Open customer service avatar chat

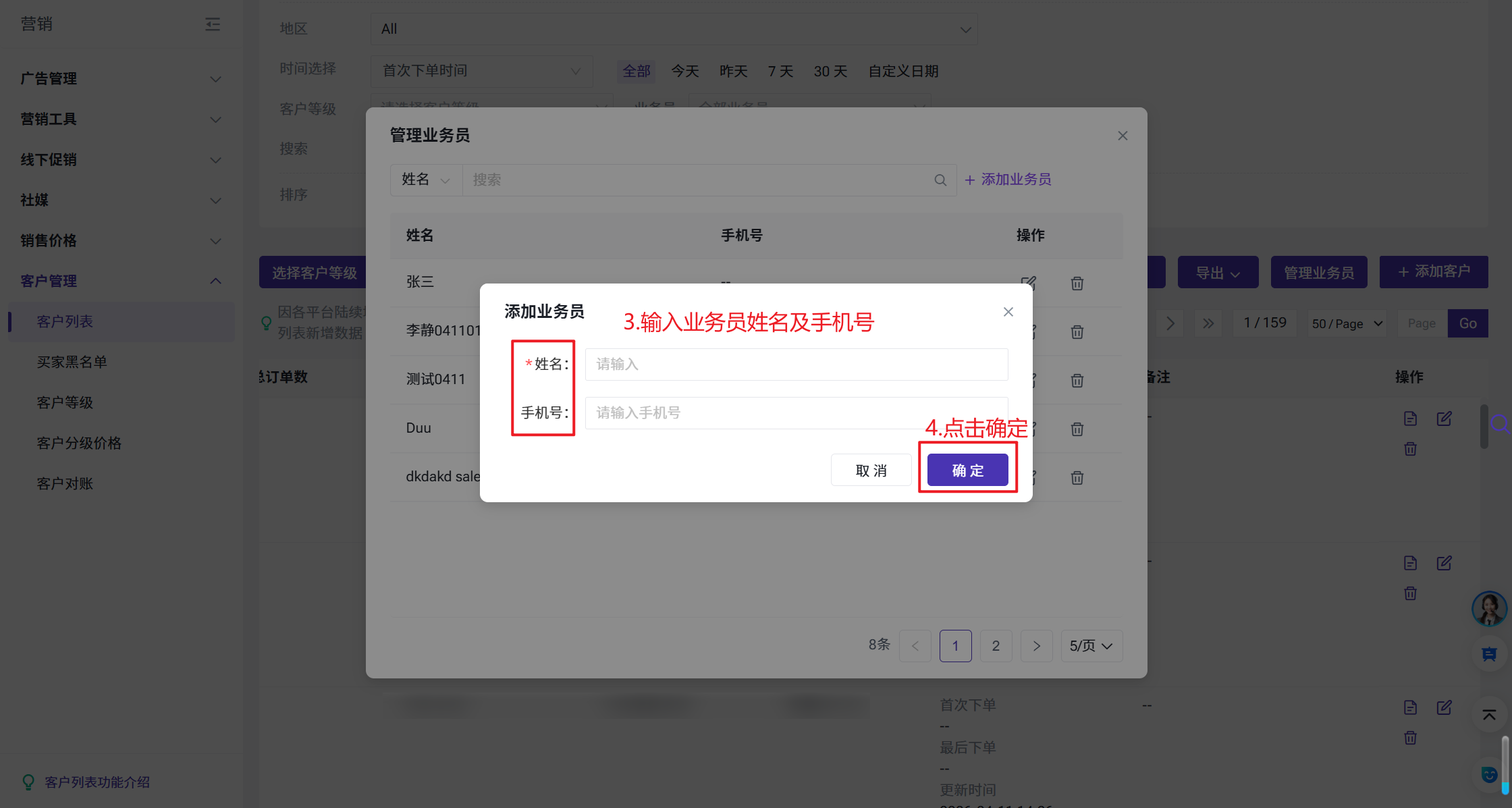point(1488,608)
